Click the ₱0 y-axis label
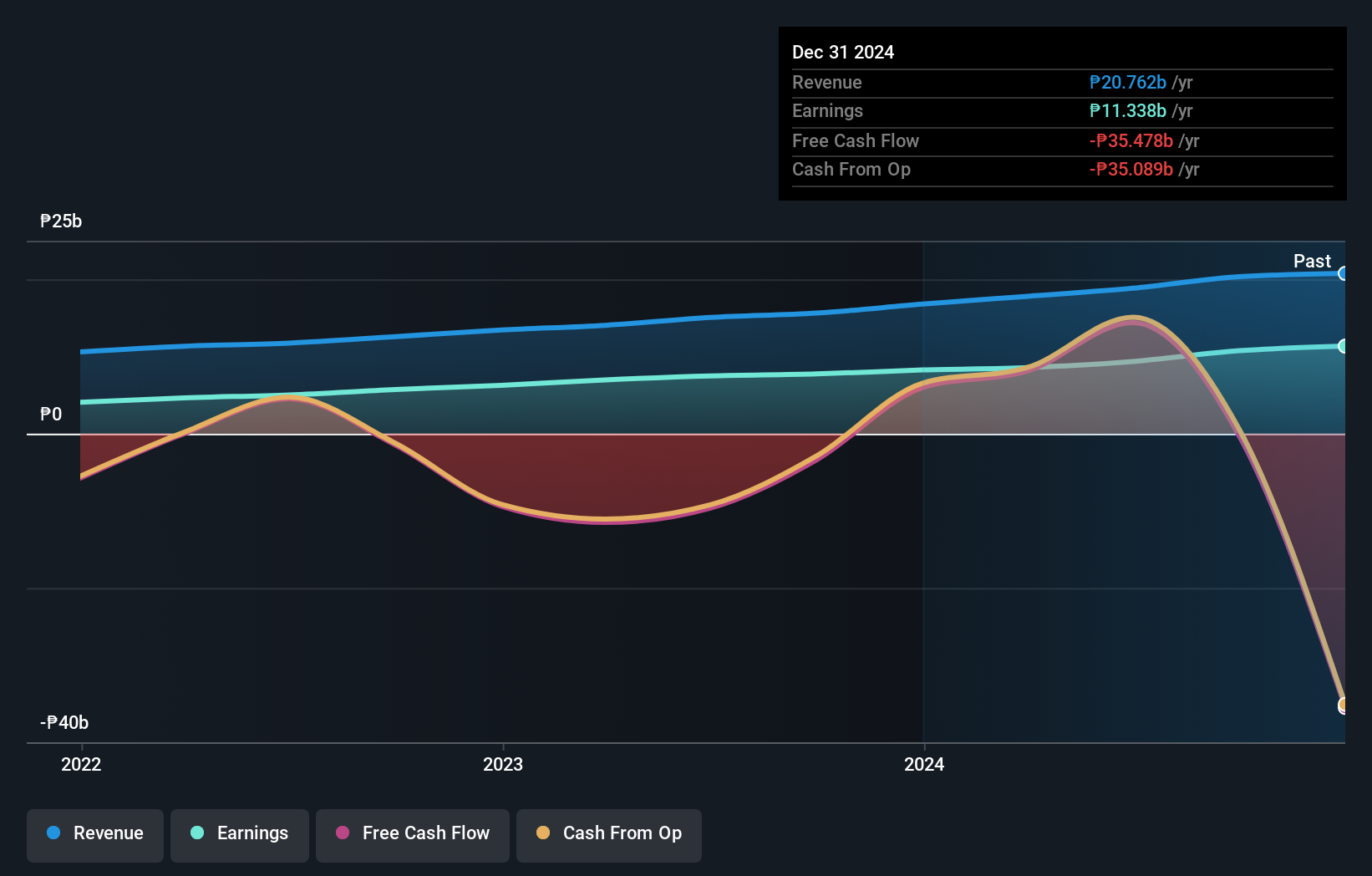 pos(51,414)
